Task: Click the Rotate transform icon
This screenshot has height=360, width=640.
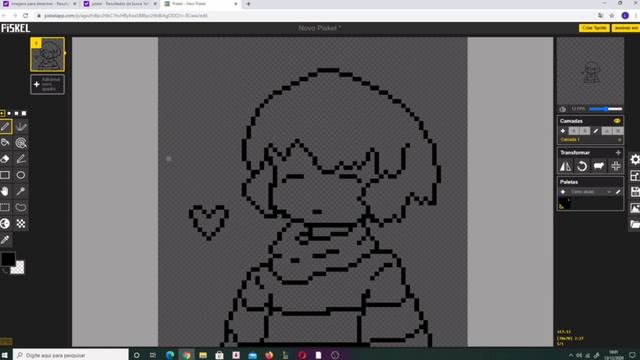Action: coord(582,166)
